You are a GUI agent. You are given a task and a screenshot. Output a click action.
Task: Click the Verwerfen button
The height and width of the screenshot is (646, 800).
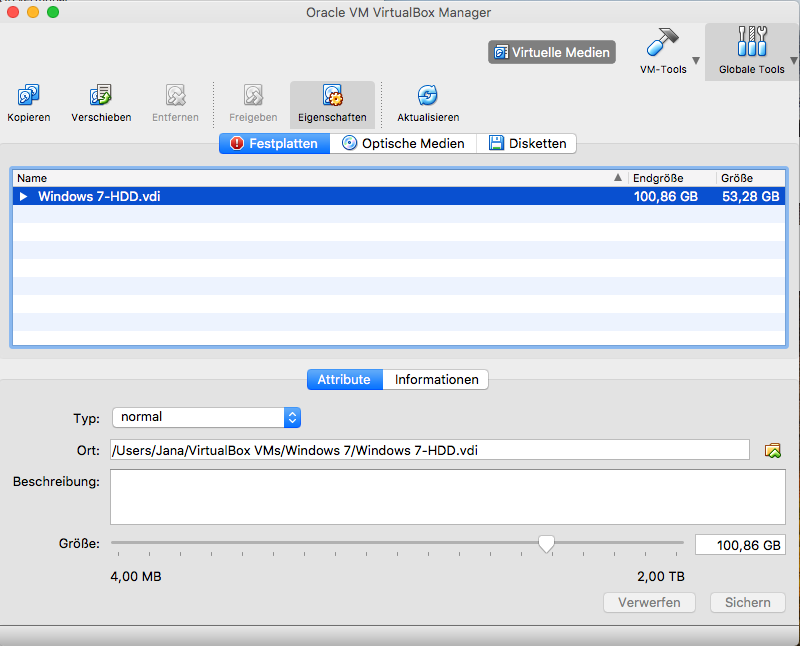[649, 603]
